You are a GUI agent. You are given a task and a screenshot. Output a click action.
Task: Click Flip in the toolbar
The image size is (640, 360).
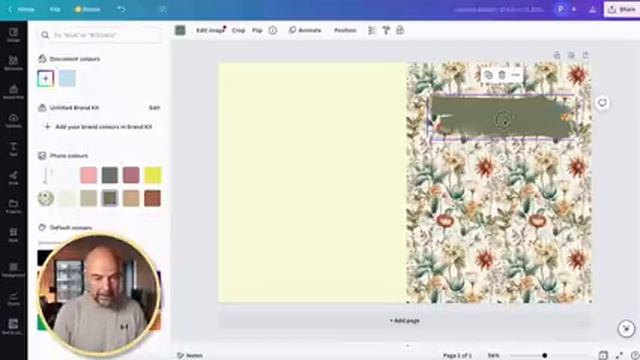(257, 30)
